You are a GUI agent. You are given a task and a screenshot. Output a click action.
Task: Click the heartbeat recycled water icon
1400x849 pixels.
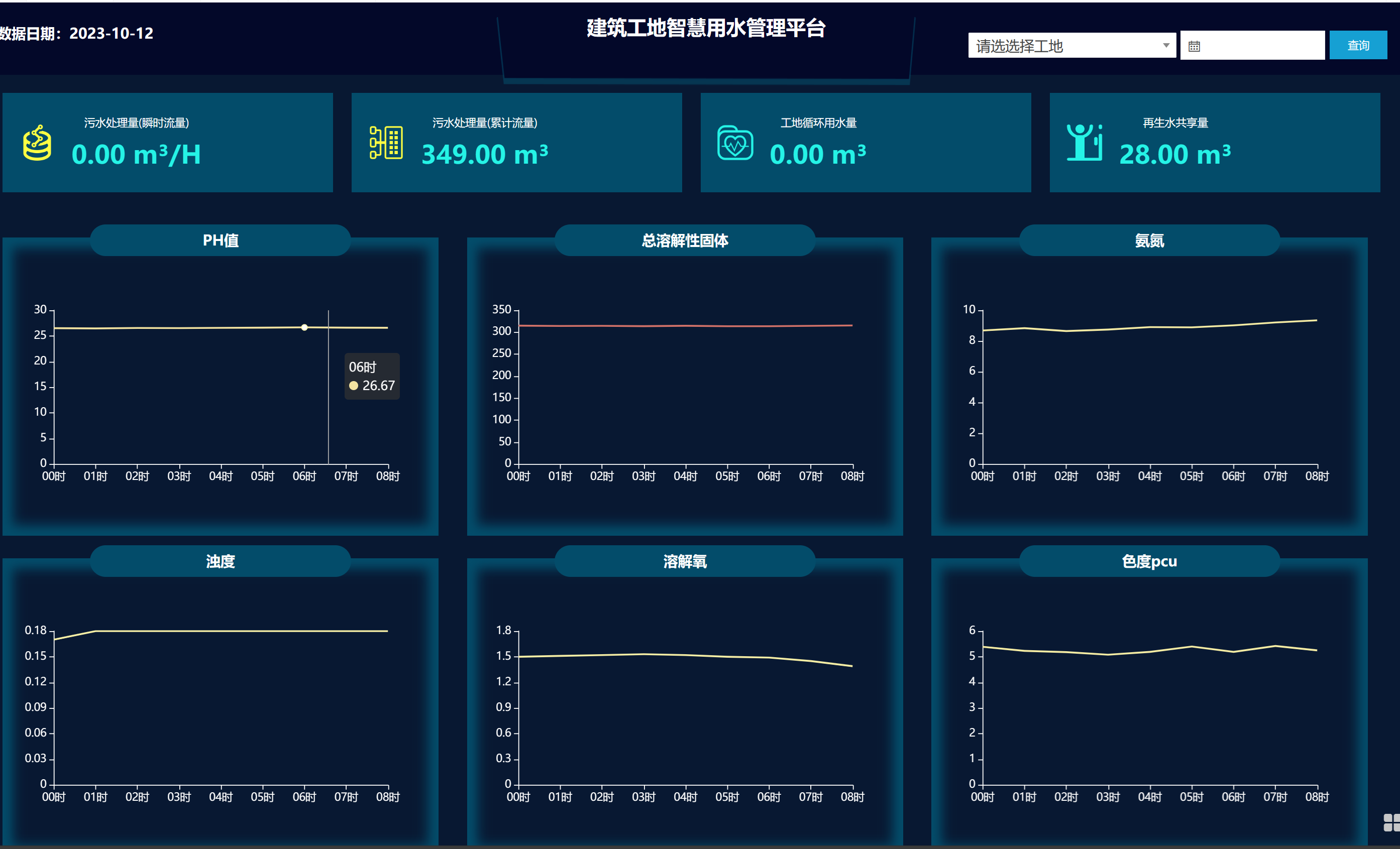735,143
